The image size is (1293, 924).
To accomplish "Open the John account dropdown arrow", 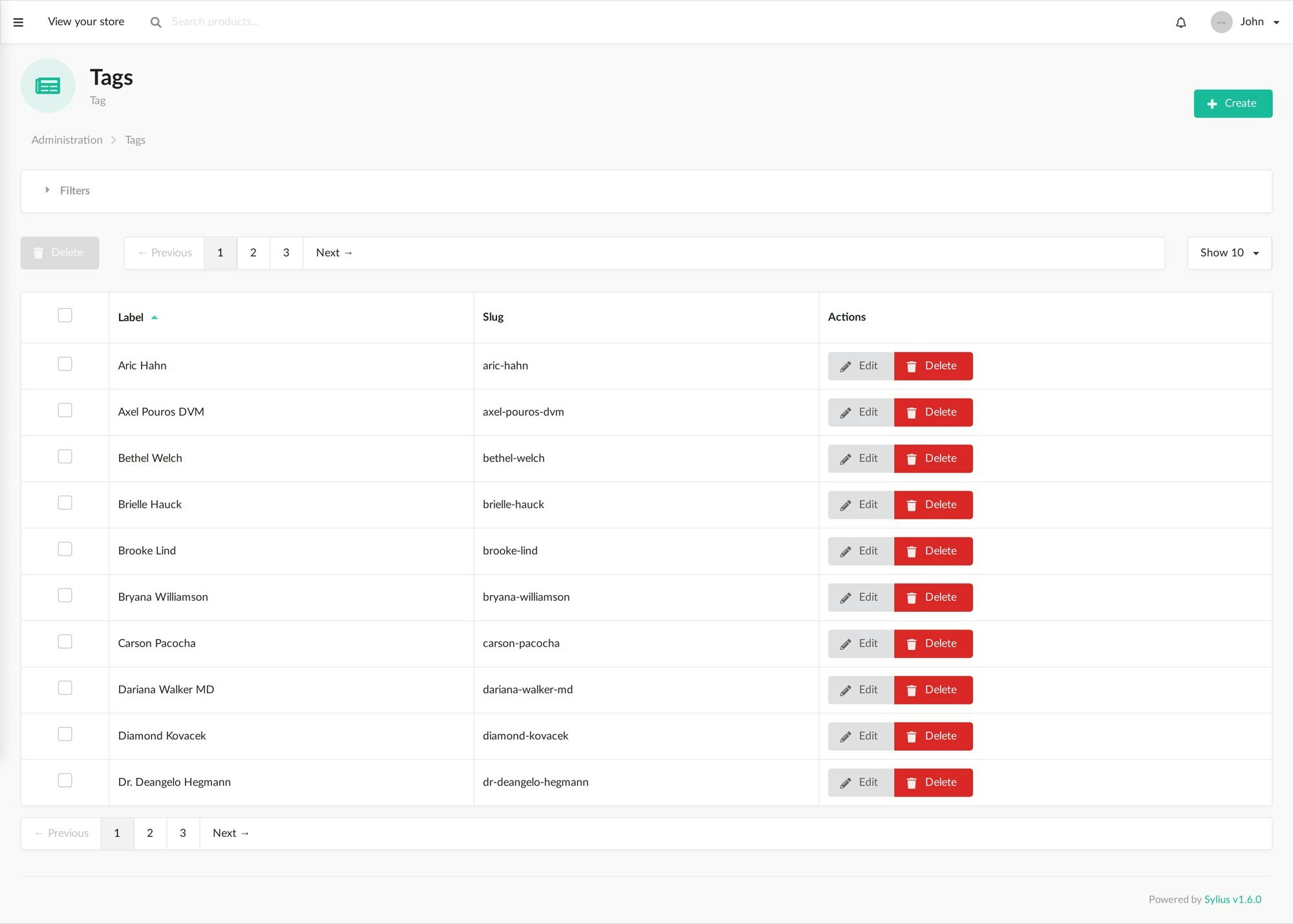I will [x=1277, y=21].
